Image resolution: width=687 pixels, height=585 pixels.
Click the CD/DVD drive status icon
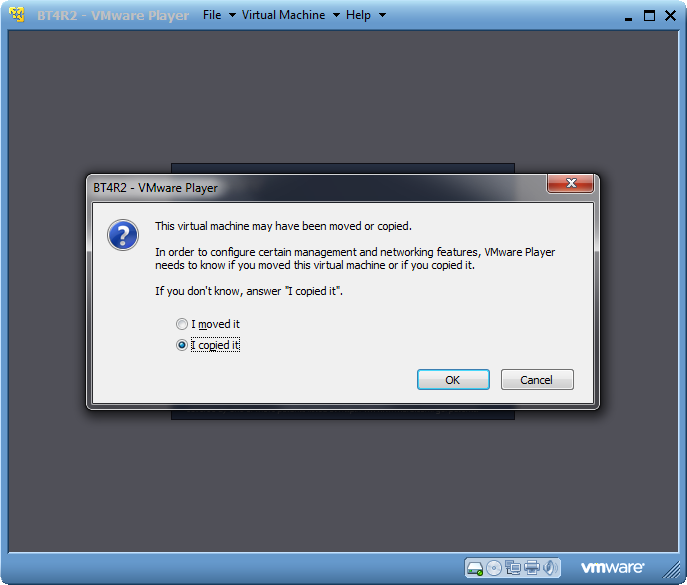494,568
